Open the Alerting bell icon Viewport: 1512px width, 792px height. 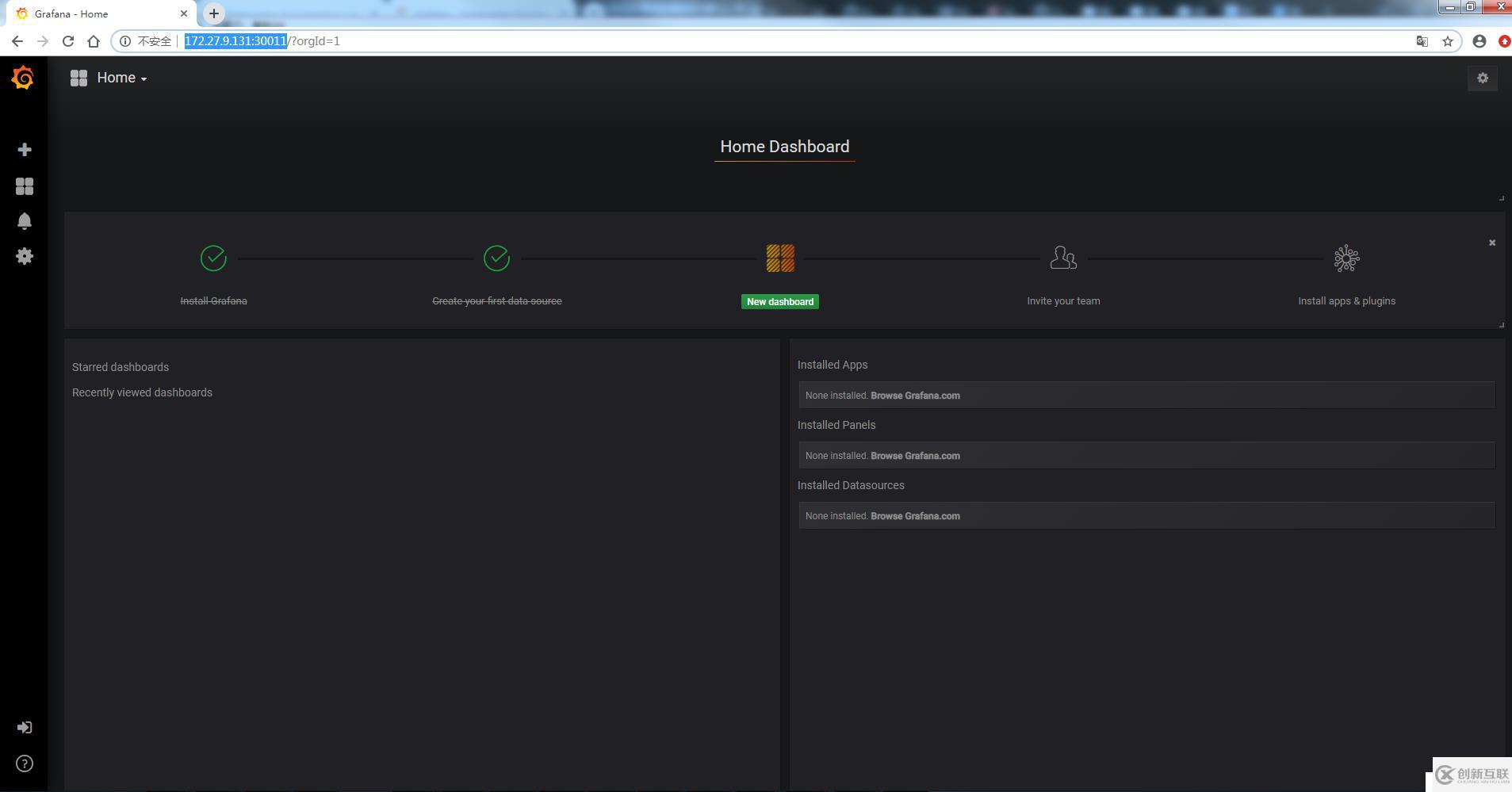[25, 221]
